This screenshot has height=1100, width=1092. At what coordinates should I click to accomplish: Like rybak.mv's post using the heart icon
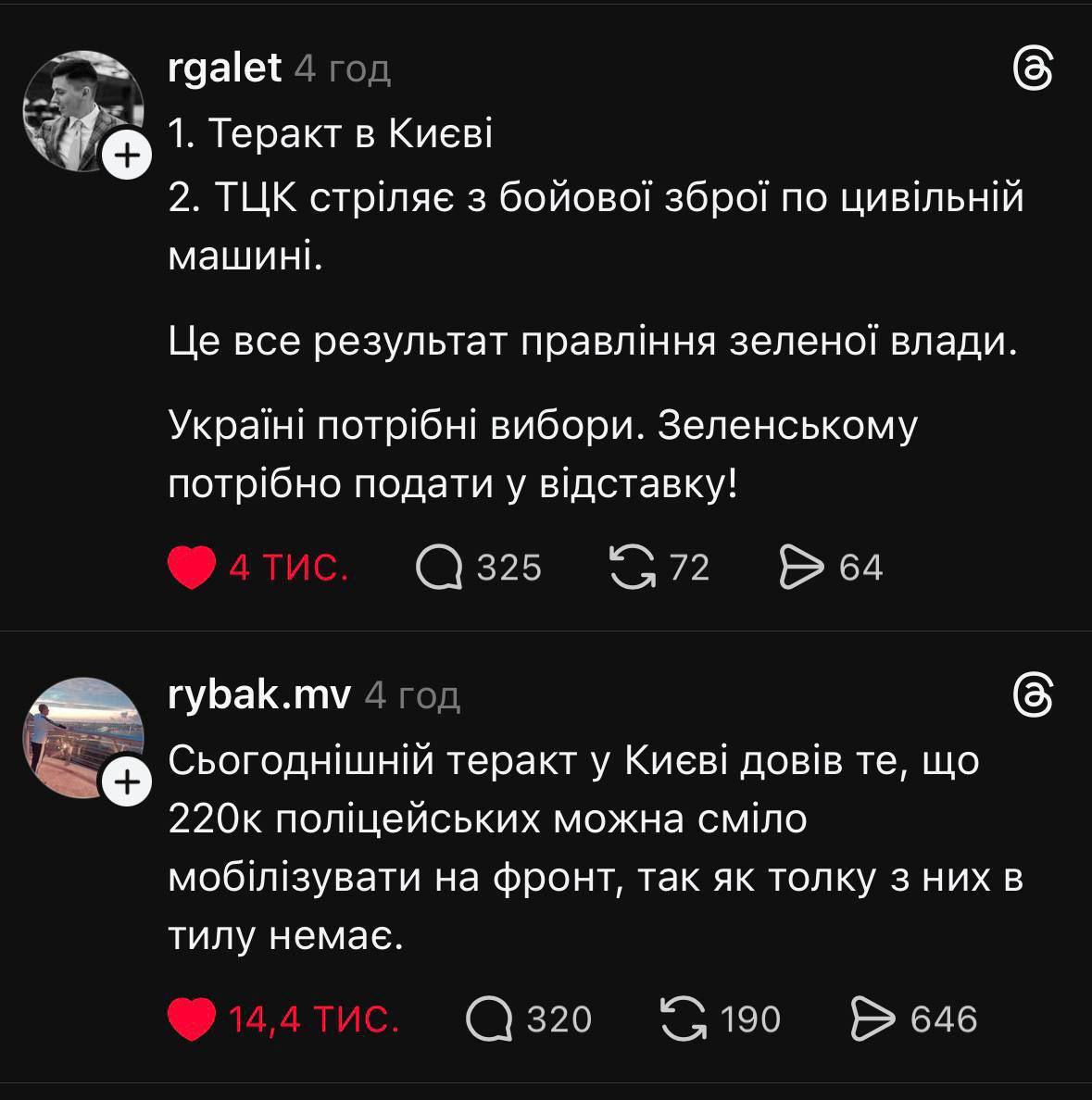tap(191, 1020)
